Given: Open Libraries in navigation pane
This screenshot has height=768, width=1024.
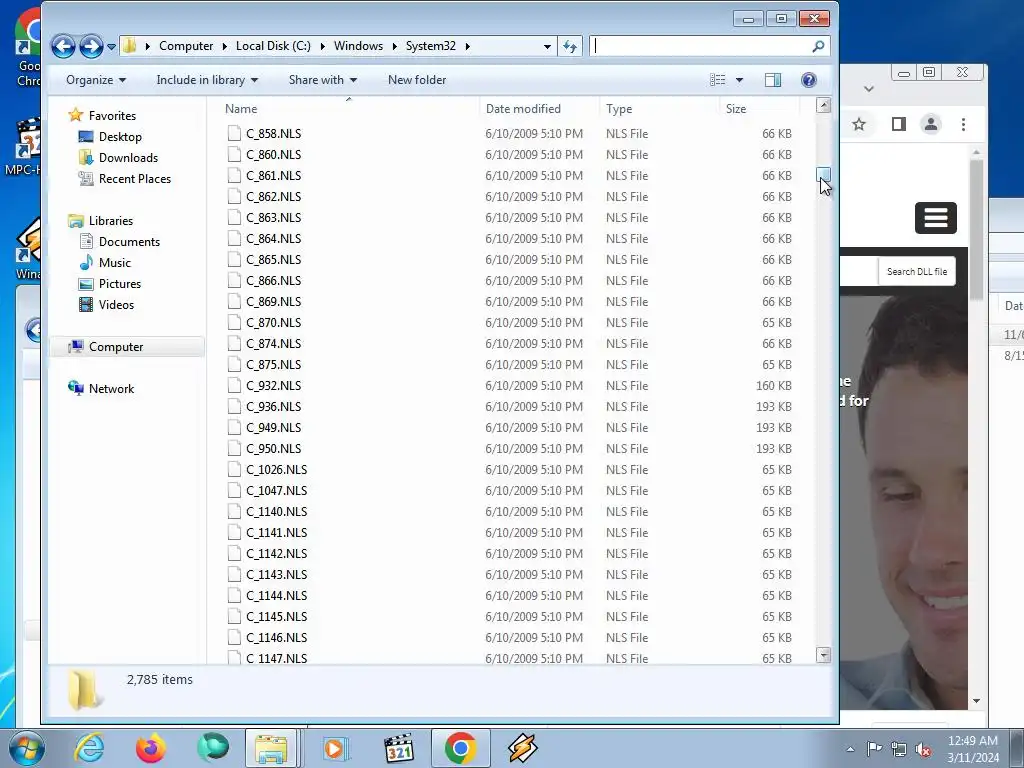Looking at the screenshot, I should pyautogui.click(x=110, y=221).
